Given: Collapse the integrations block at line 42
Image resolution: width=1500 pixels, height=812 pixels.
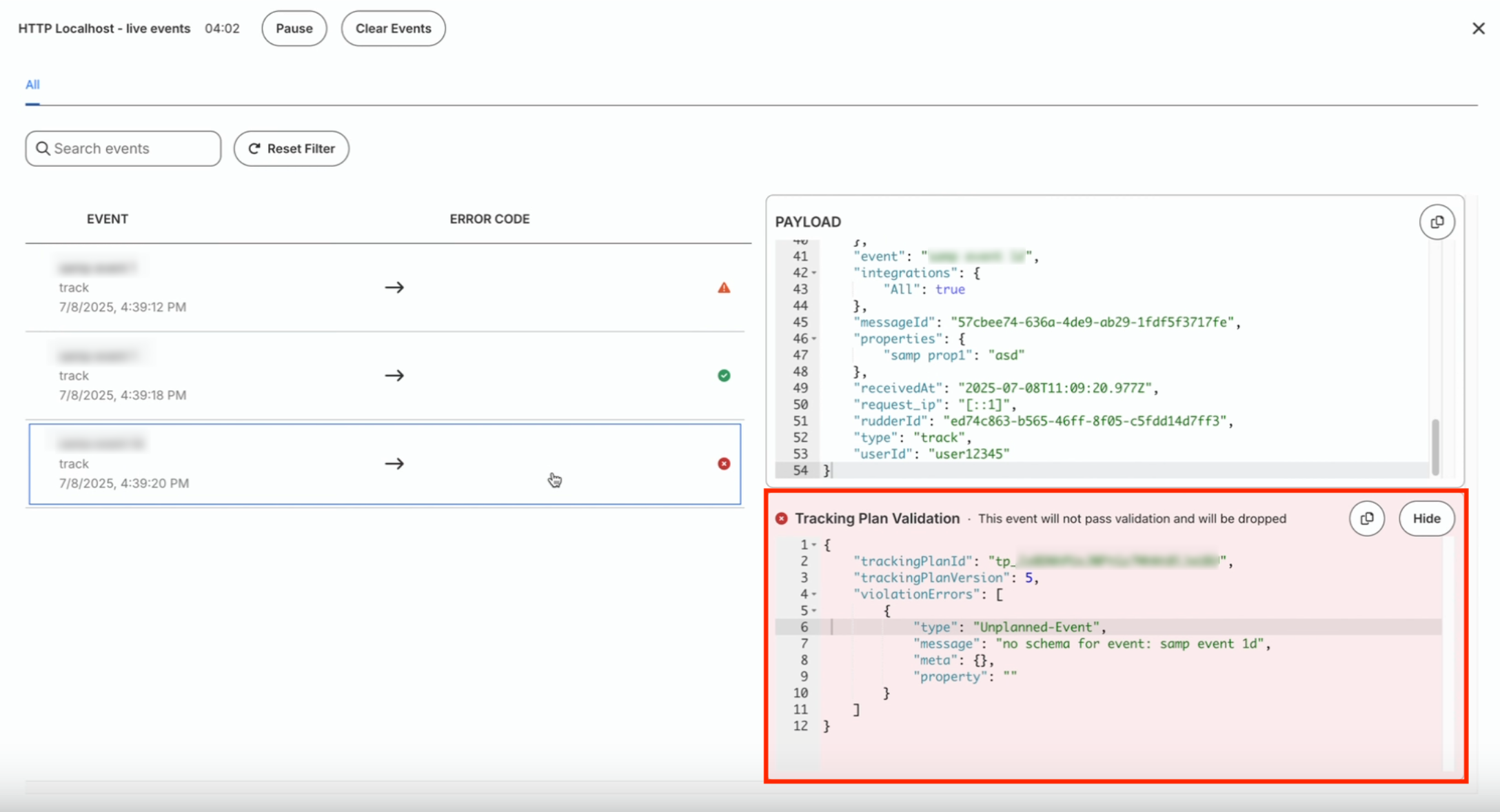Looking at the screenshot, I should coord(814,273).
